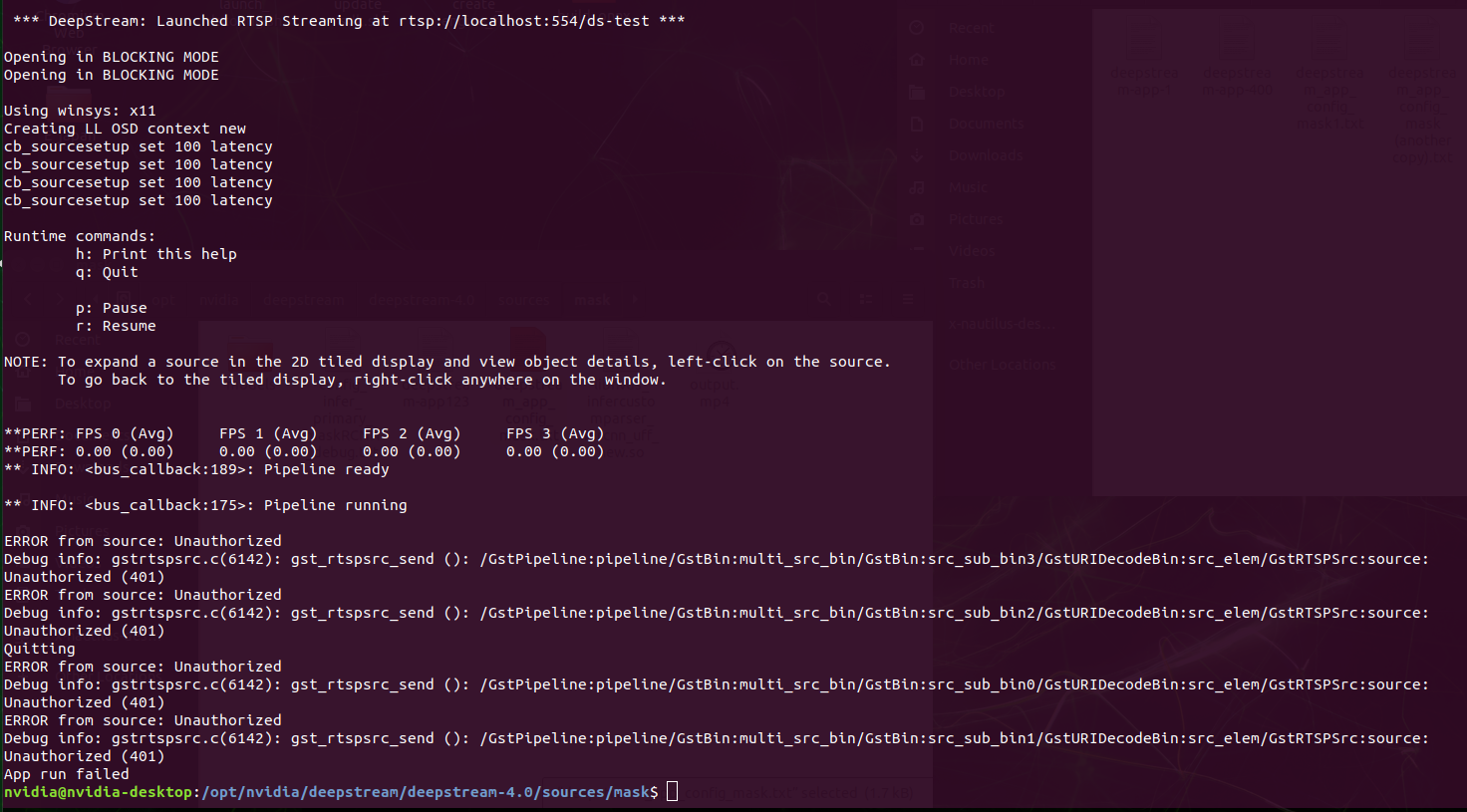1467x812 pixels.
Task: Click the 'deepstream-4.0' breadcrumb in Files path bar
Action: pyautogui.click(x=420, y=299)
